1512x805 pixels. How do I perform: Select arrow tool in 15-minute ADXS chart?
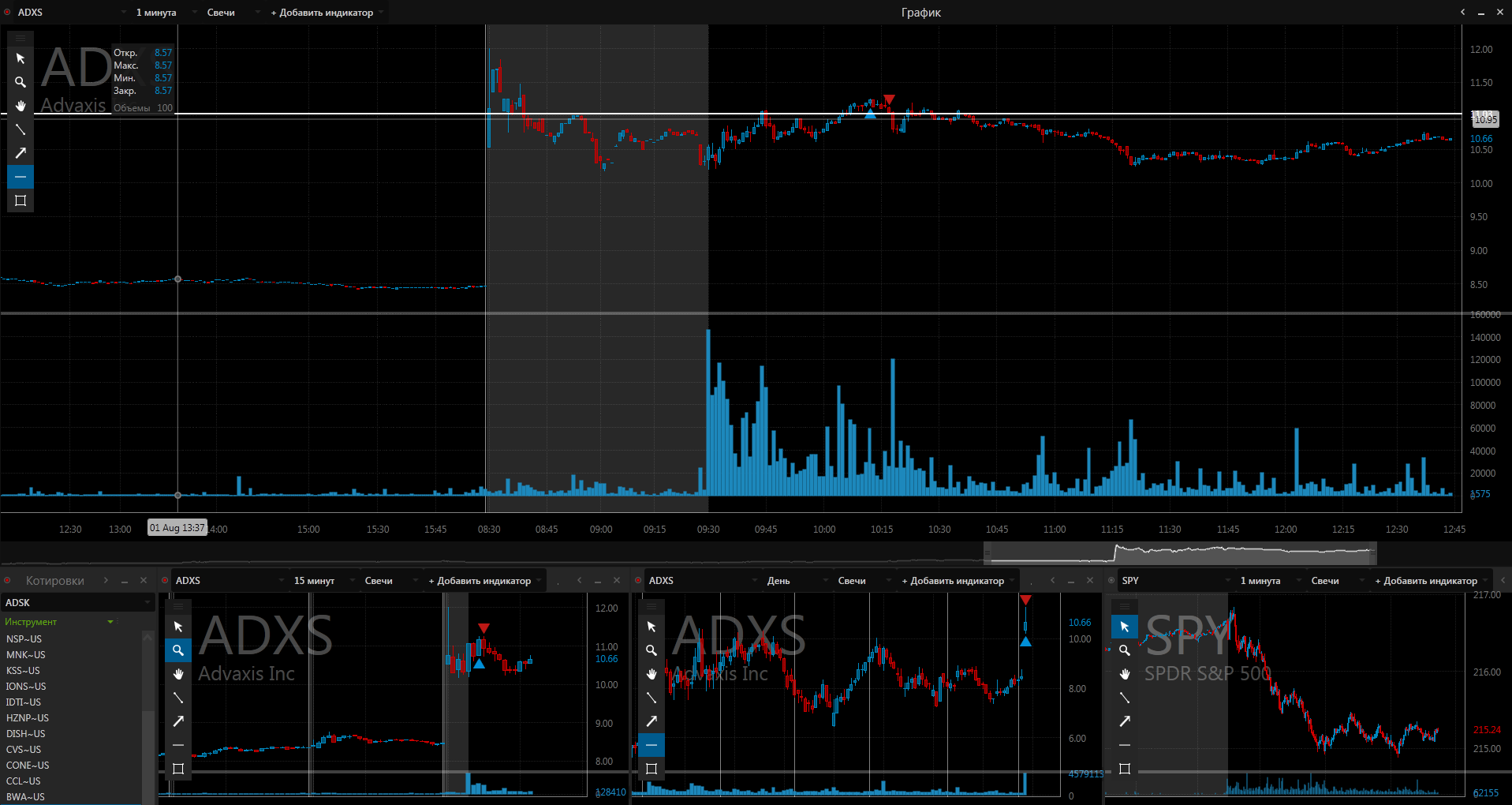[x=178, y=721]
